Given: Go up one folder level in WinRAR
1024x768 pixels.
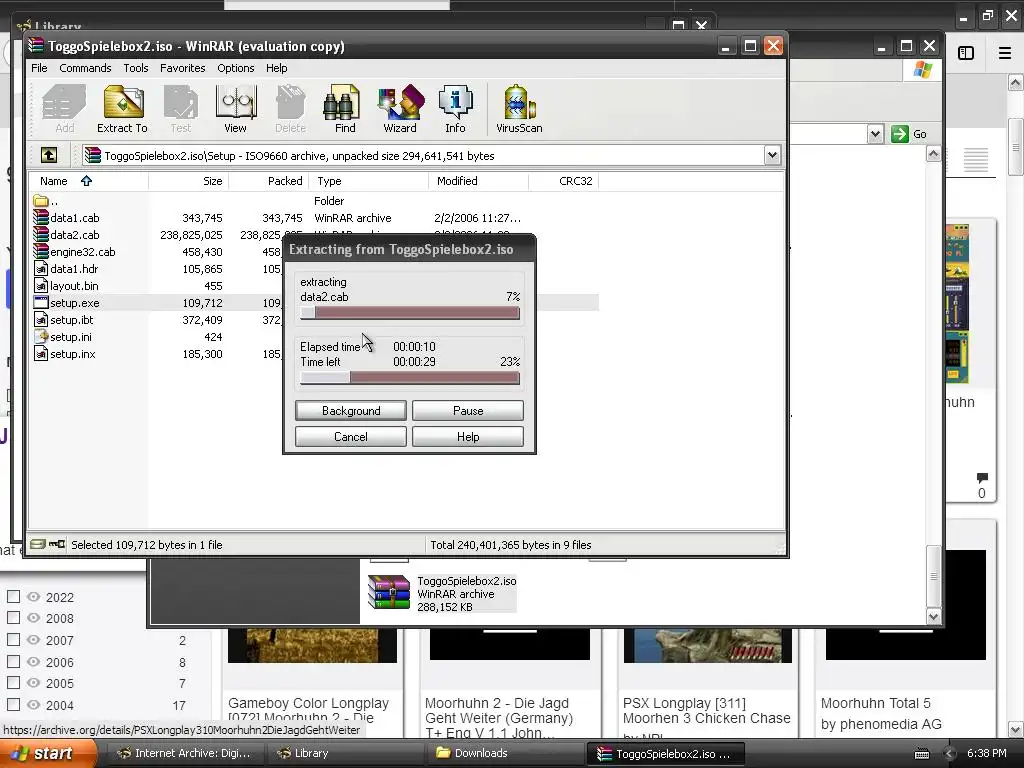Looking at the screenshot, I should [x=49, y=155].
